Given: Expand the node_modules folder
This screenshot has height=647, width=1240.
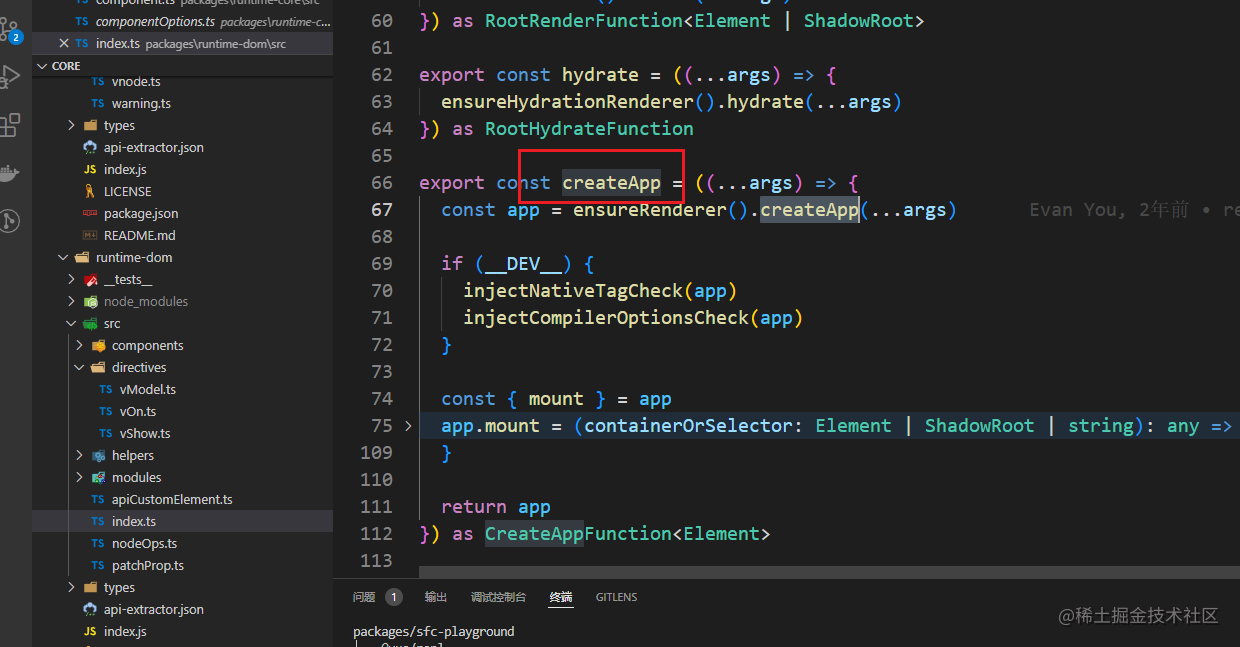Looking at the screenshot, I should [x=72, y=302].
